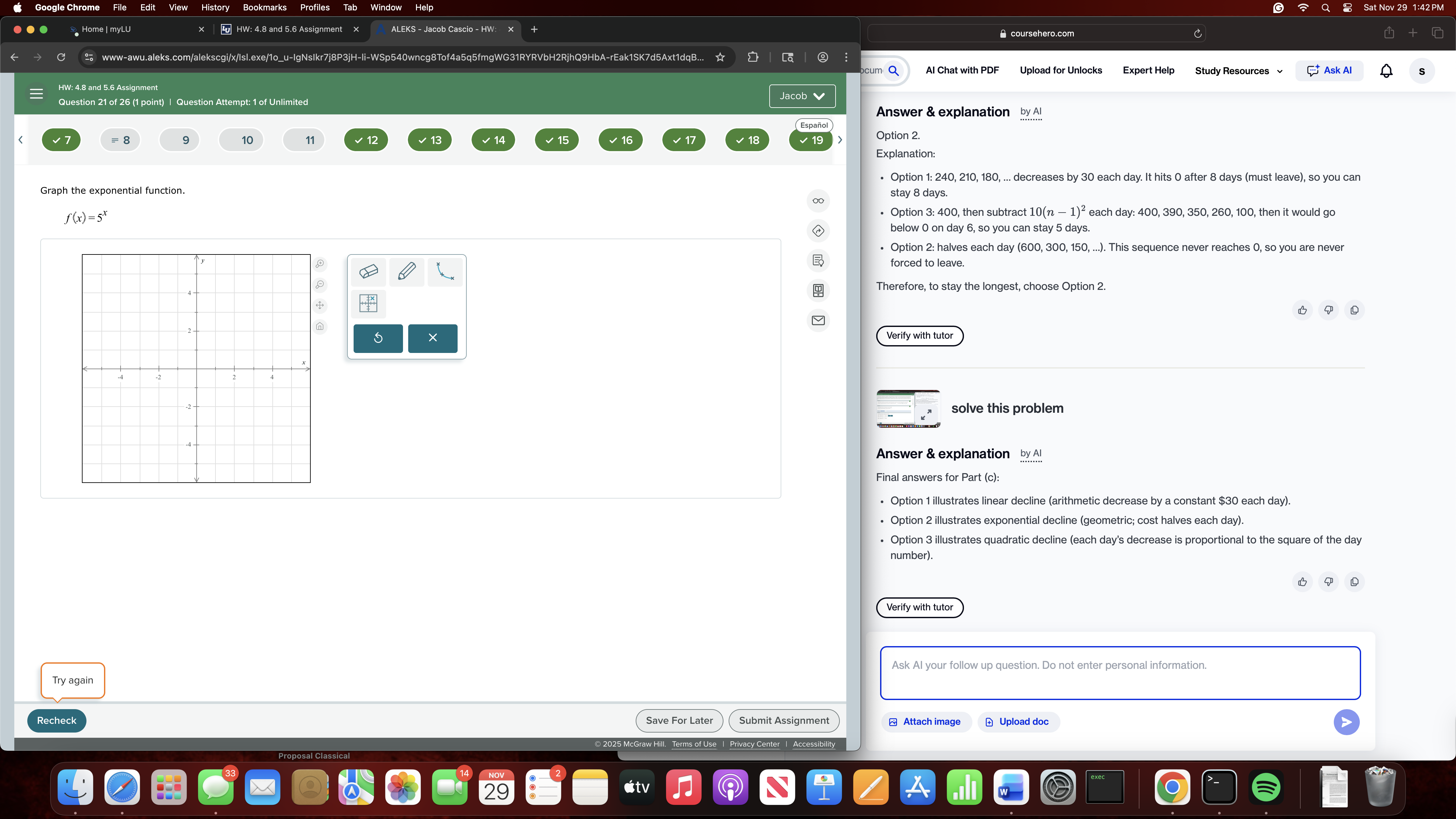Click the zoom magnifier icon beside the graph
1456x819 pixels.
pos(320,264)
